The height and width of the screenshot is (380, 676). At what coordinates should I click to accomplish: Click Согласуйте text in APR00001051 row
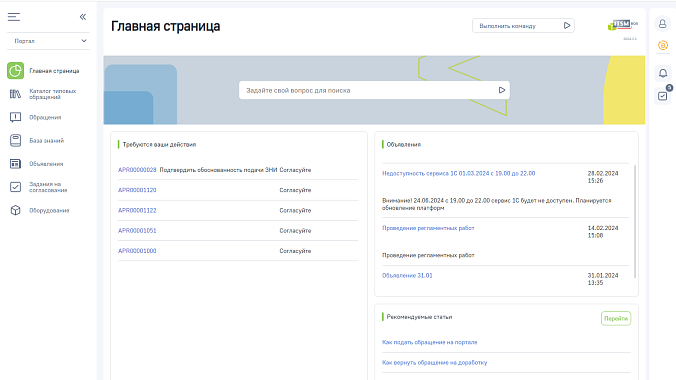coord(295,231)
